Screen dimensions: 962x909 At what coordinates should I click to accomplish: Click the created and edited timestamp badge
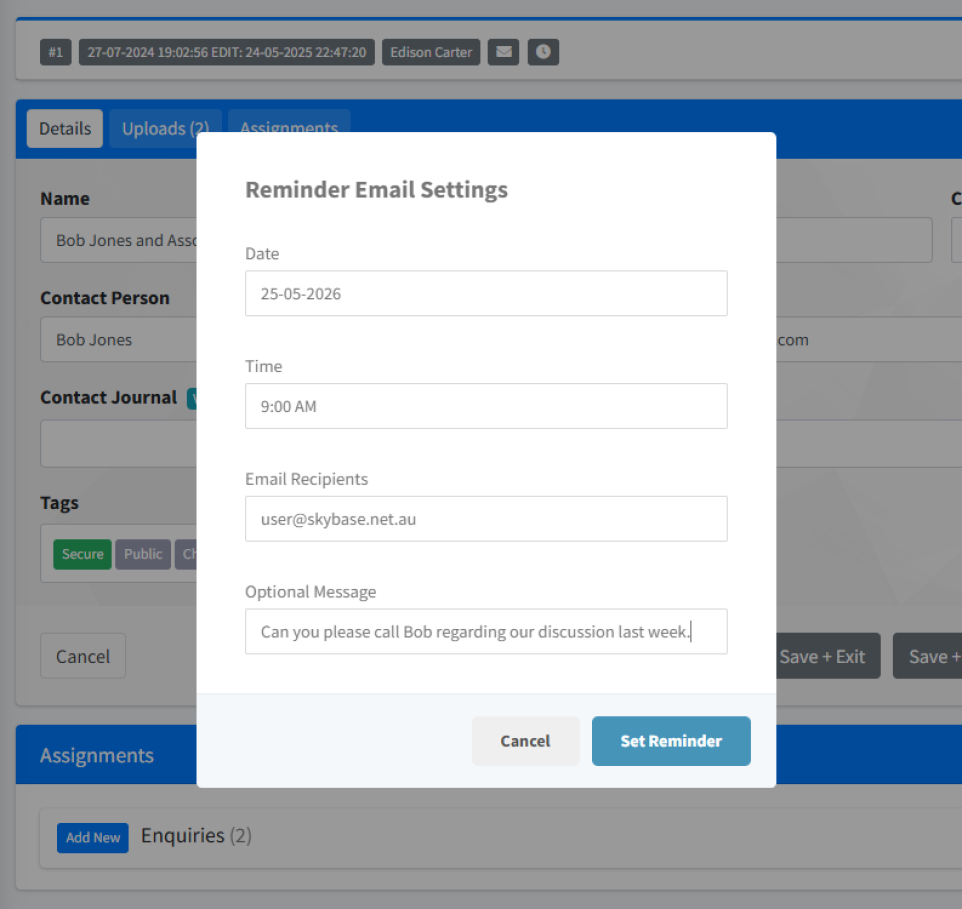(227, 52)
